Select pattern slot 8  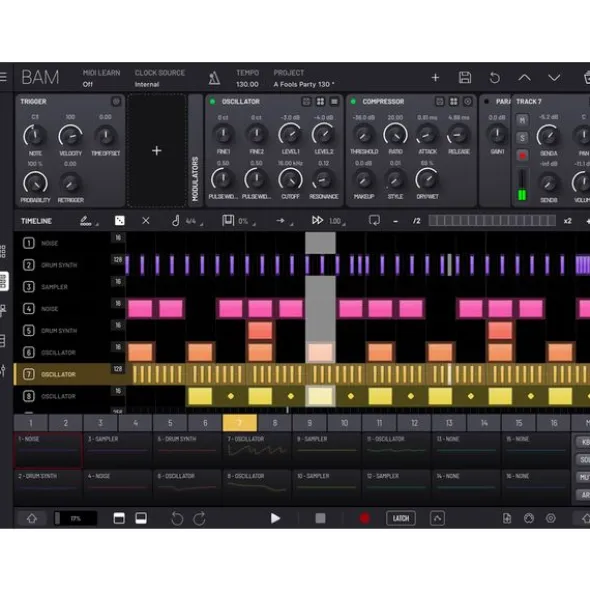(275, 423)
